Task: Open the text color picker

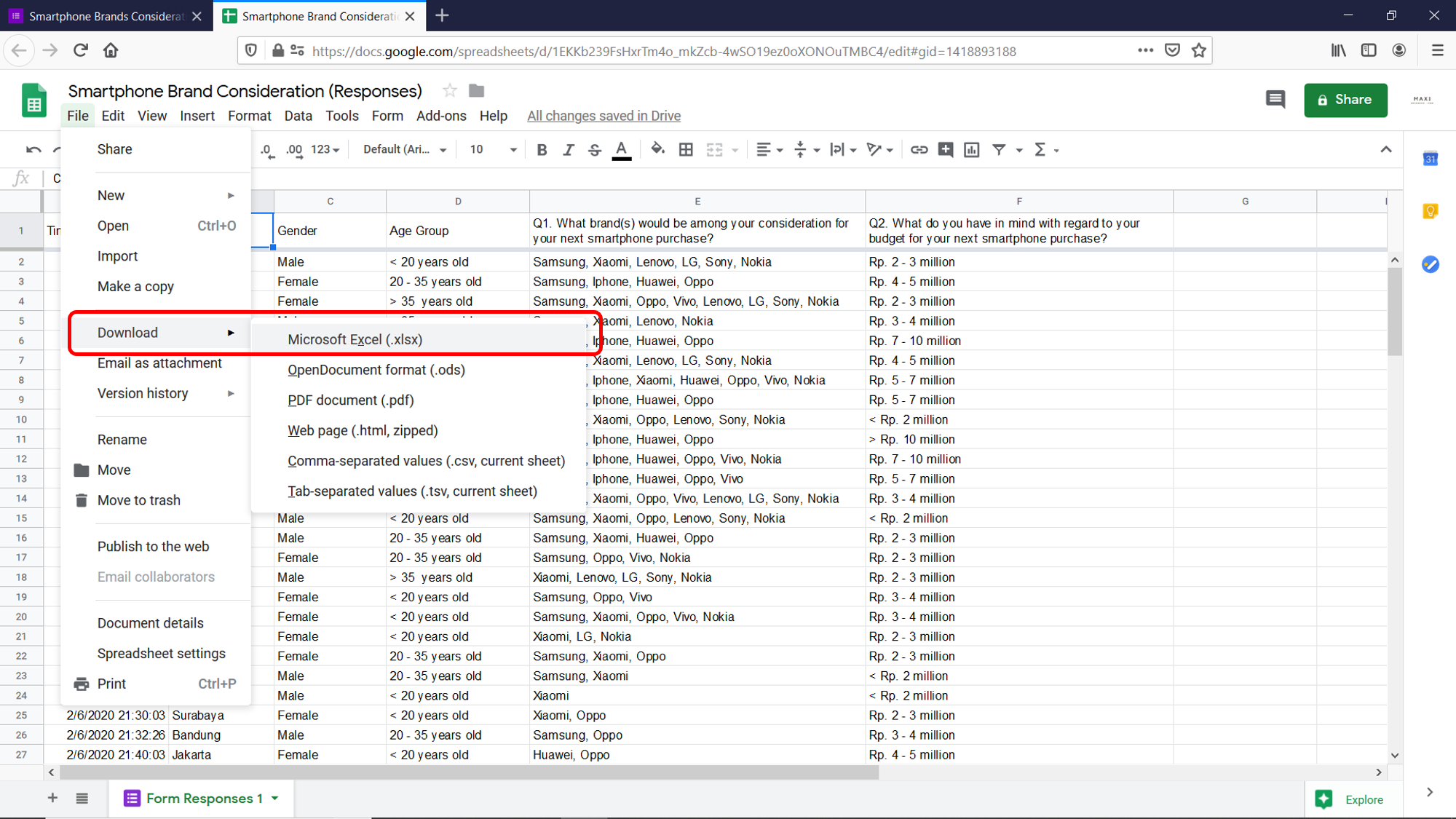Action: (x=621, y=150)
